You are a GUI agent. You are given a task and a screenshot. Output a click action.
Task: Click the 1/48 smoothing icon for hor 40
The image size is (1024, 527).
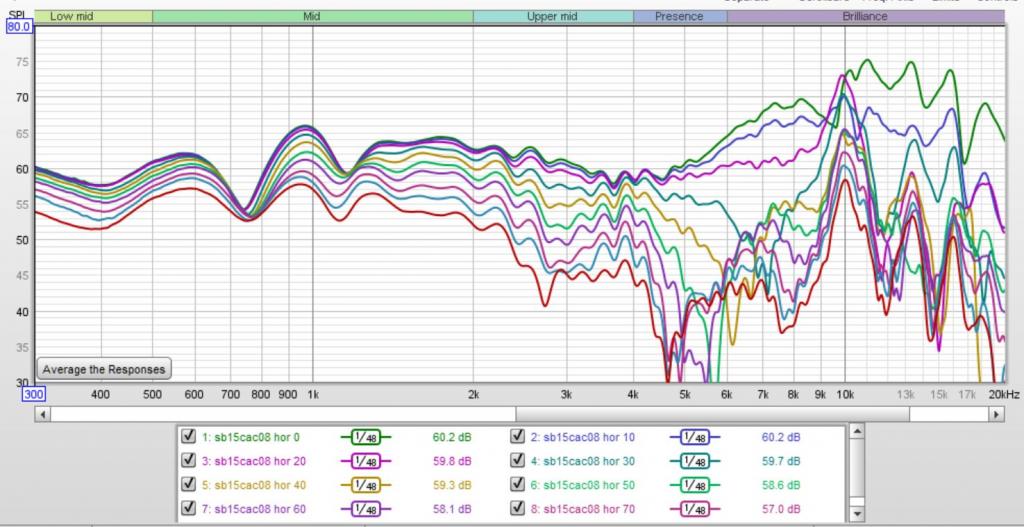pyautogui.click(x=365, y=485)
